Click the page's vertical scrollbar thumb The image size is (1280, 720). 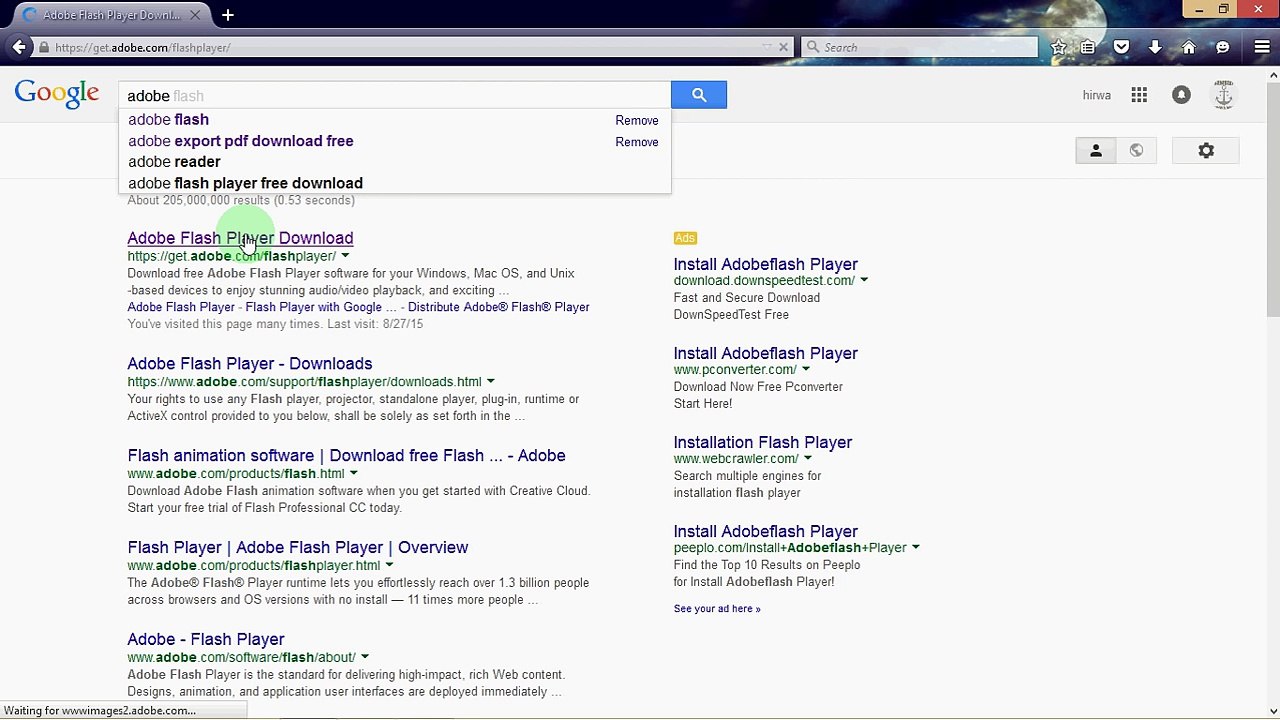1272,200
